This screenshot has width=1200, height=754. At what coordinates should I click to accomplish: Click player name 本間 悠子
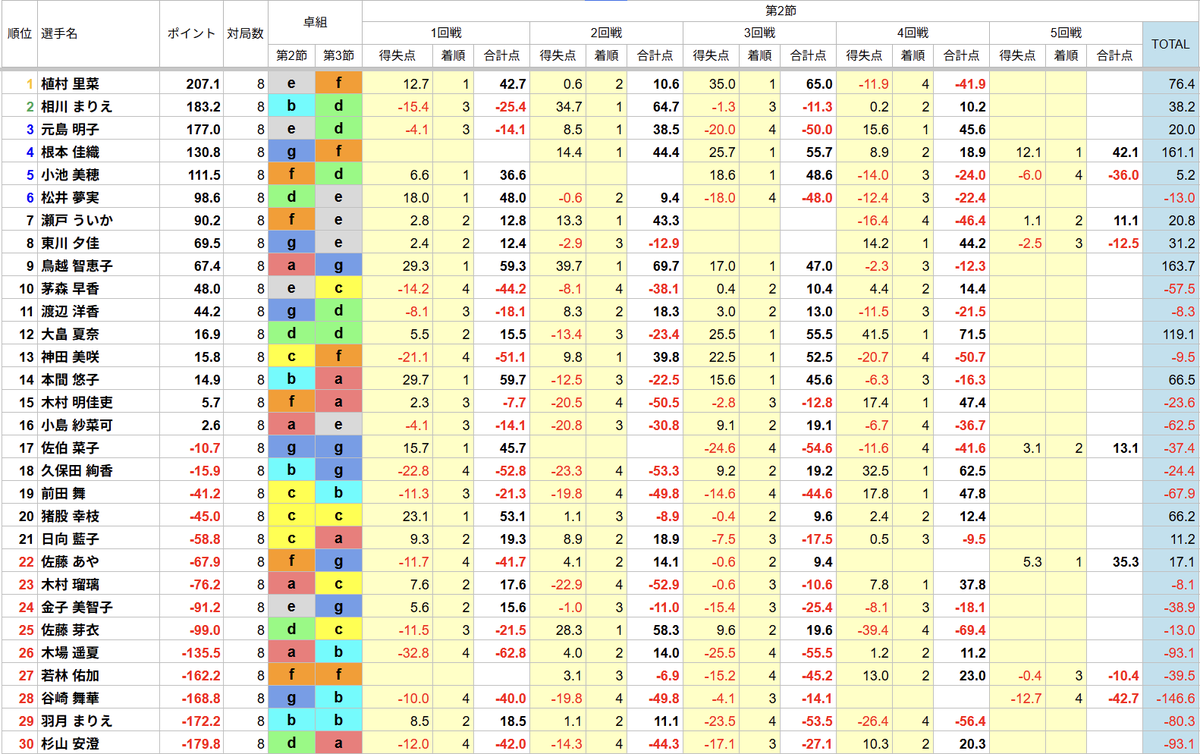tap(70, 380)
